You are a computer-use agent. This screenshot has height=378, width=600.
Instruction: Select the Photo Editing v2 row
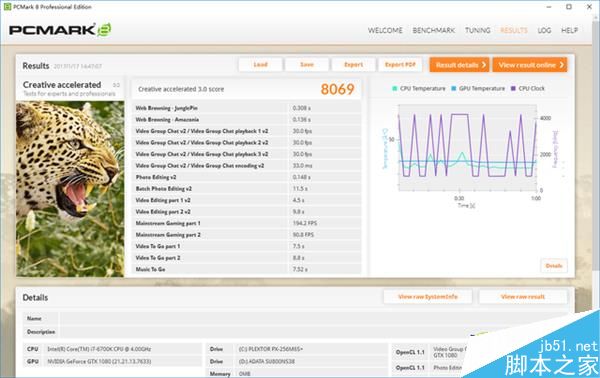point(246,177)
